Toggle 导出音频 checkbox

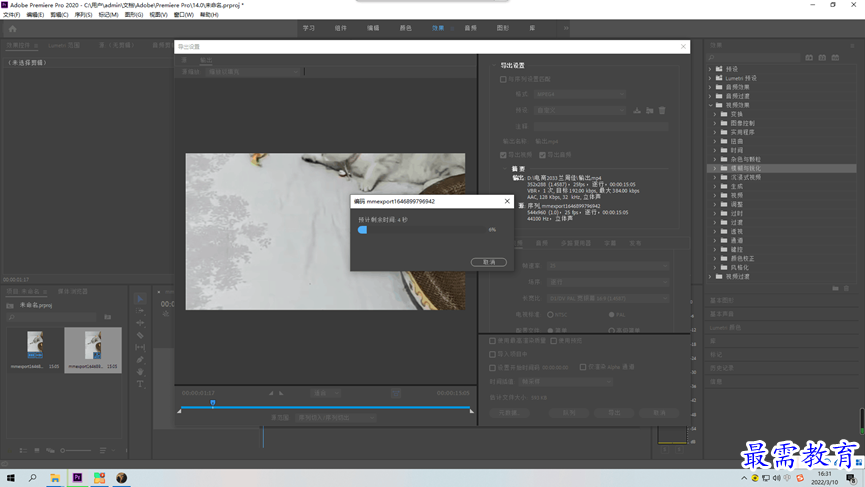pyautogui.click(x=542, y=155)
